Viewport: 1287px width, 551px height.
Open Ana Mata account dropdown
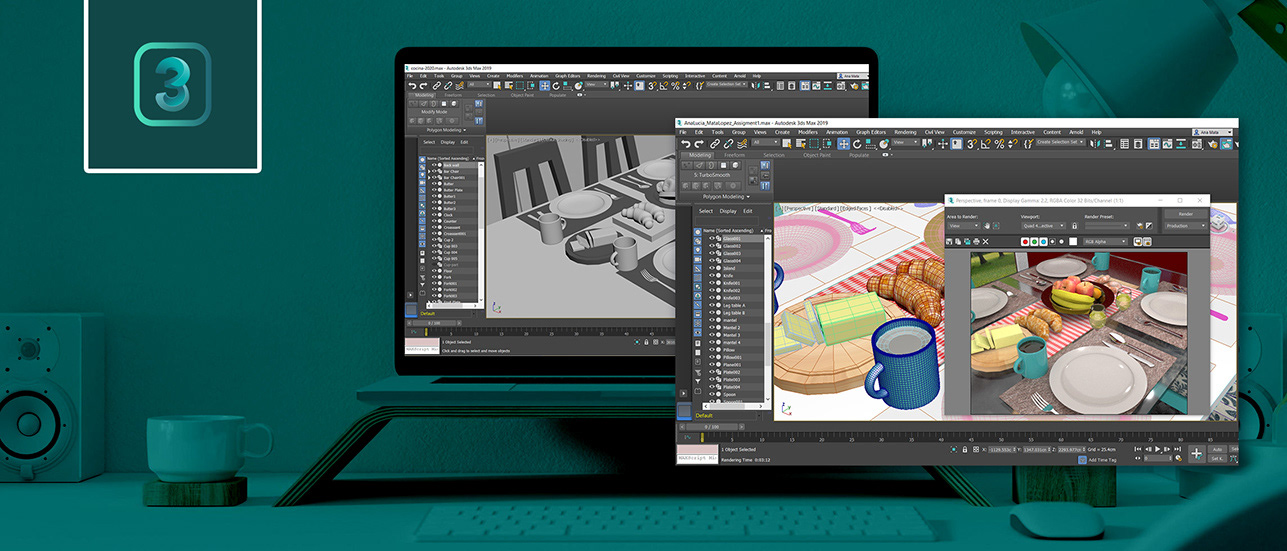pos(1210,132)
